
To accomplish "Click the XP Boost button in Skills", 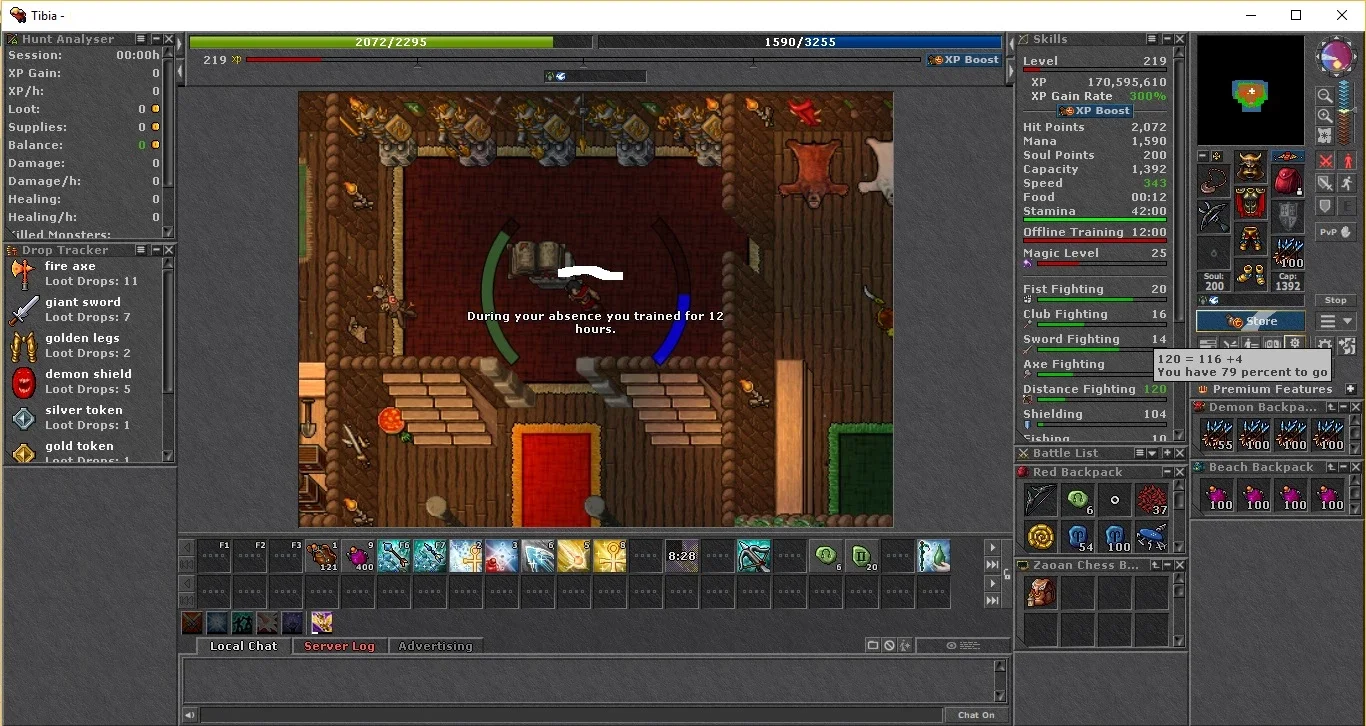I will point(1095,111).
